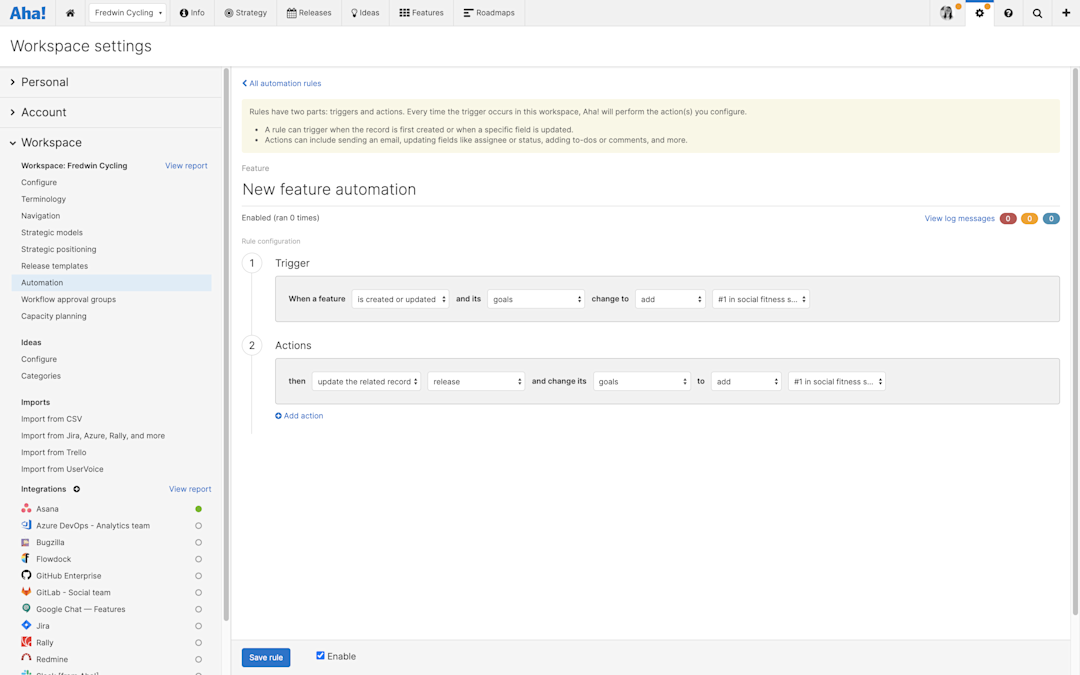The height and width of the screenshot is (675, 1080).
Task: Click the search magnifier icon
Action: pyautogui.click(x=1037, y=13)
